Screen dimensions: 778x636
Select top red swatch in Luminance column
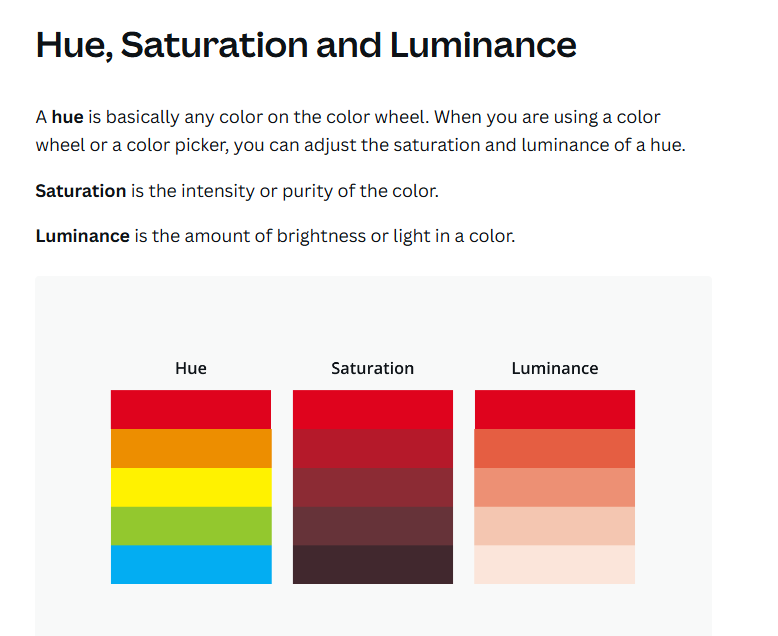(555, 409)
